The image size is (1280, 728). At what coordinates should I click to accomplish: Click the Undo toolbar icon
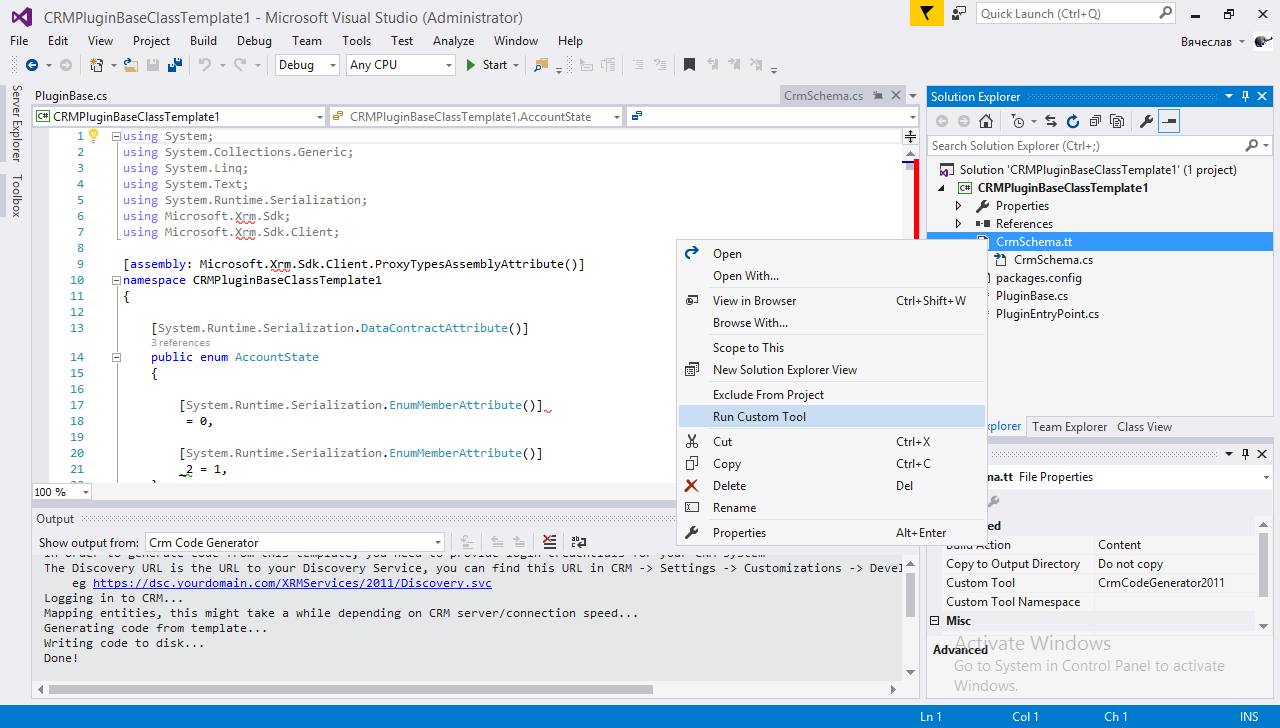tap(204, 65)
